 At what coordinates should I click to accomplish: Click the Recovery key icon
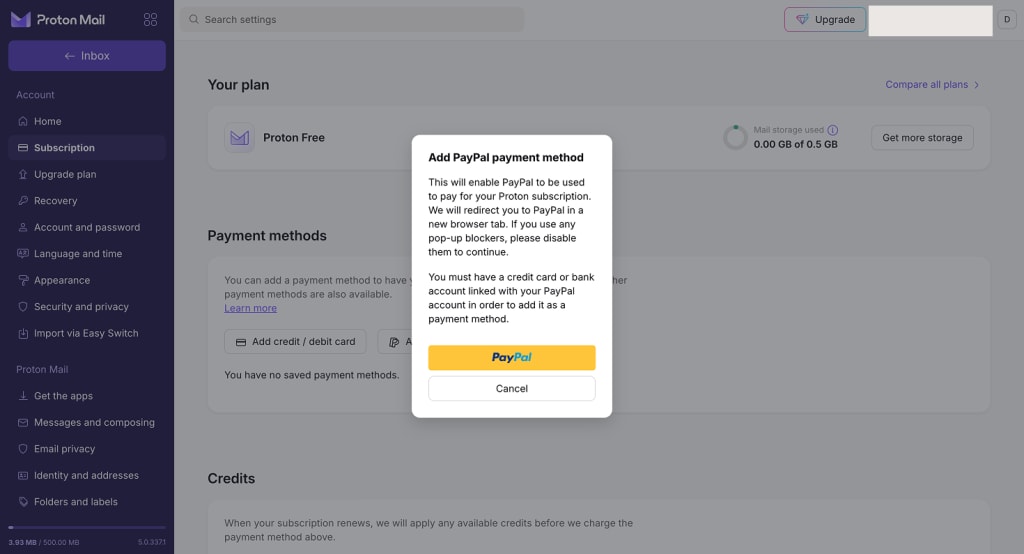[x=23, y=201]
